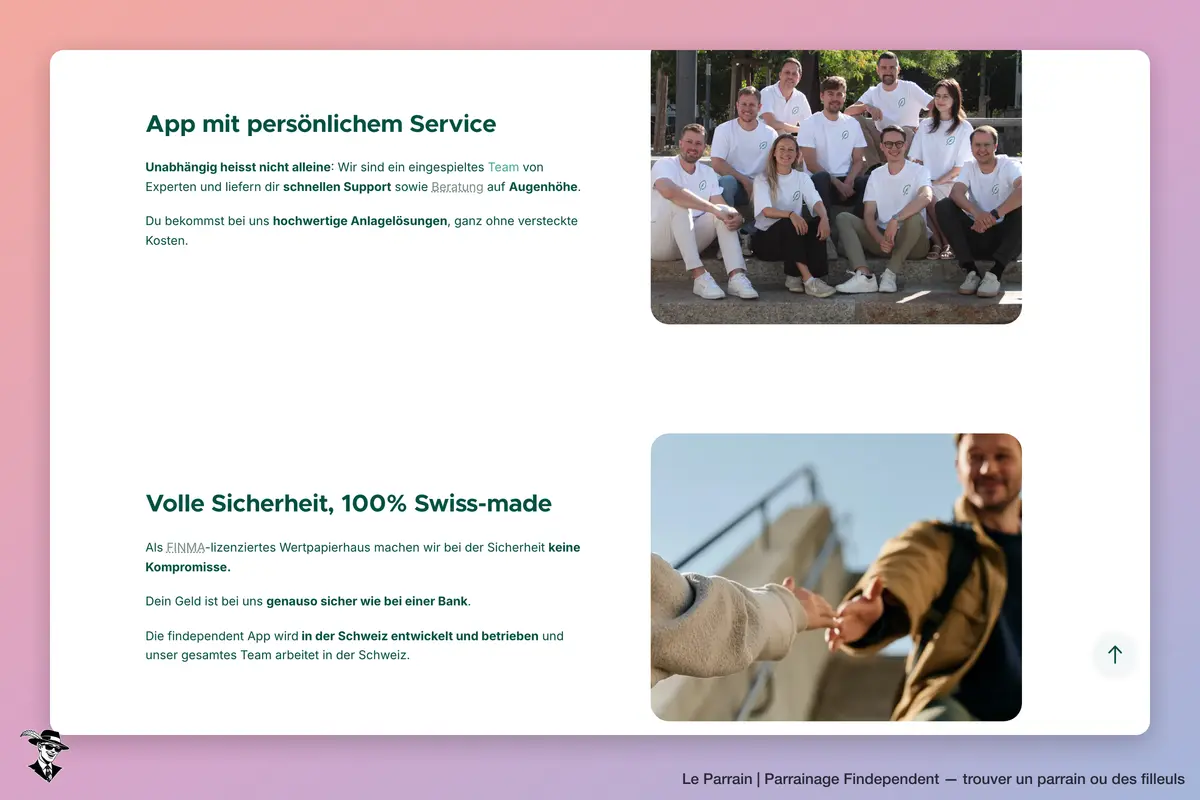Click heading App mit persönlichem Service

(x=321, y=124)
